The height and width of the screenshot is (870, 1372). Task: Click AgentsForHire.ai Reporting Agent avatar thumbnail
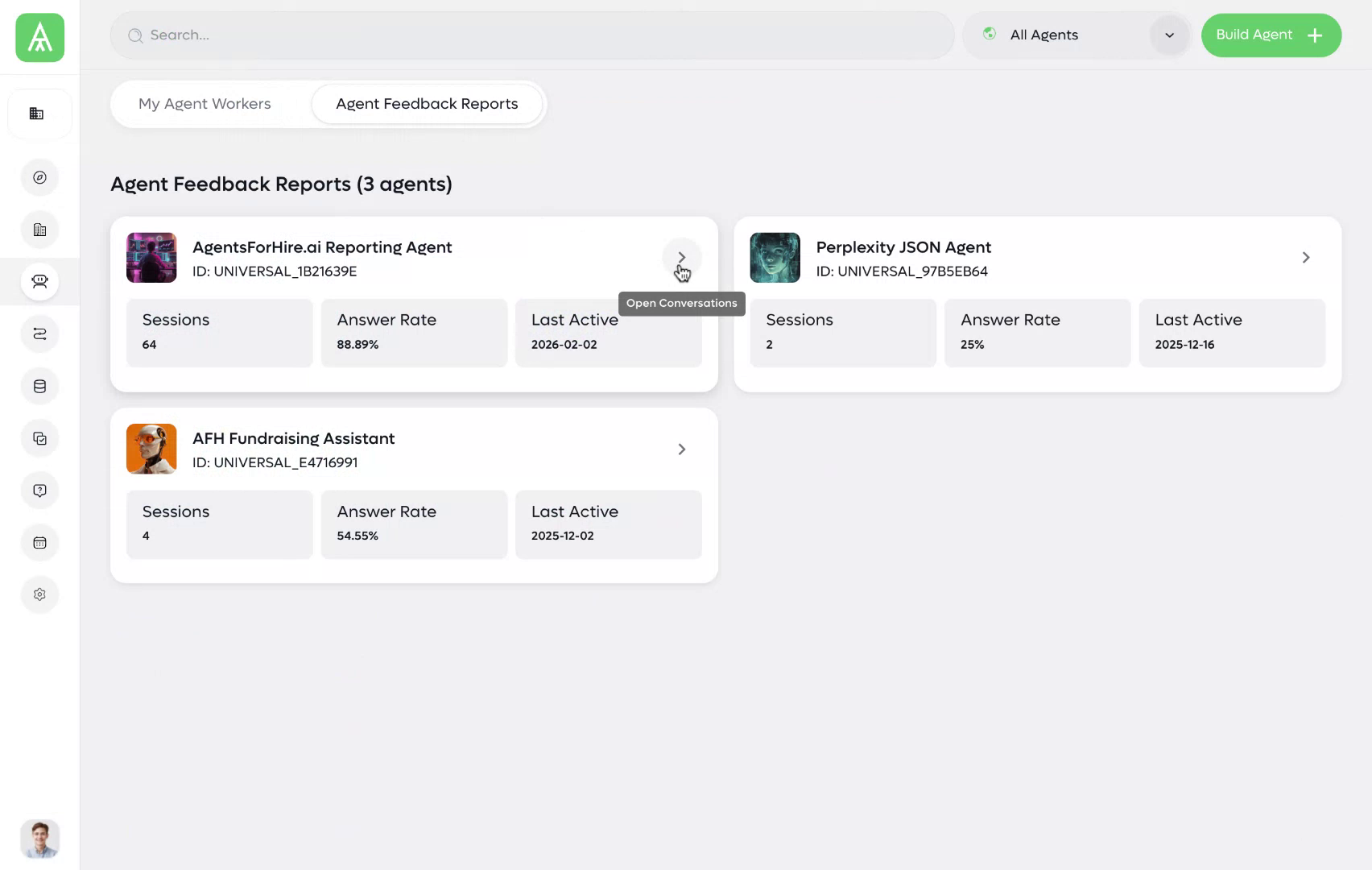(151, 258)
